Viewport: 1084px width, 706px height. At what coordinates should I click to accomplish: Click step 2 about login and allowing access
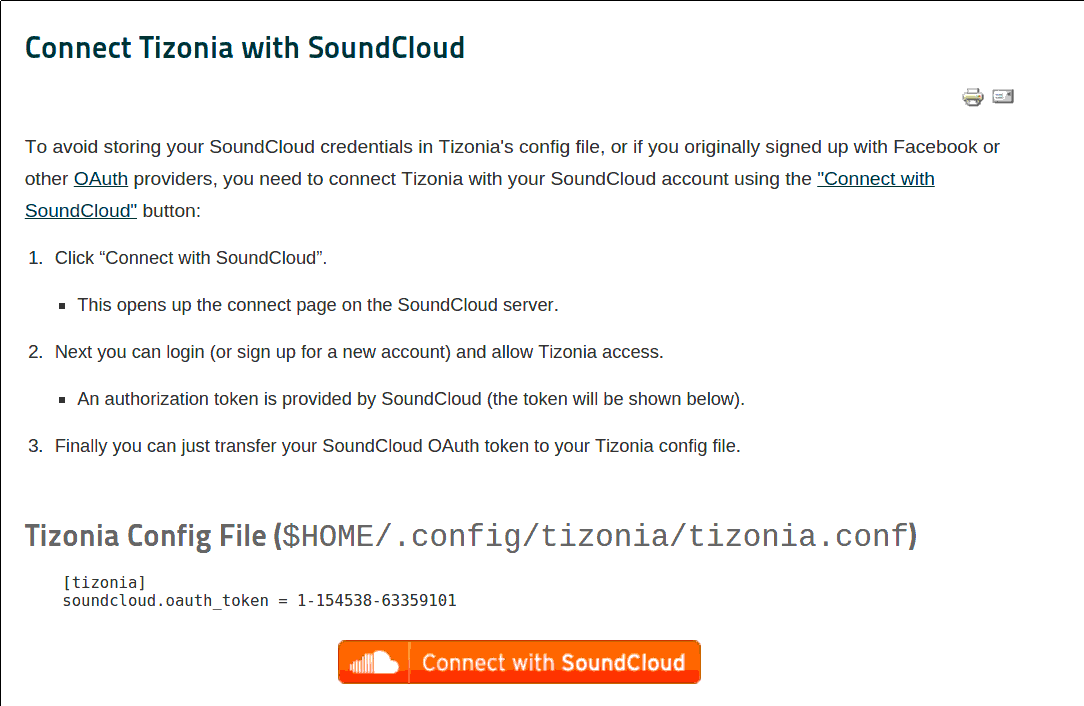coord(359,352)
